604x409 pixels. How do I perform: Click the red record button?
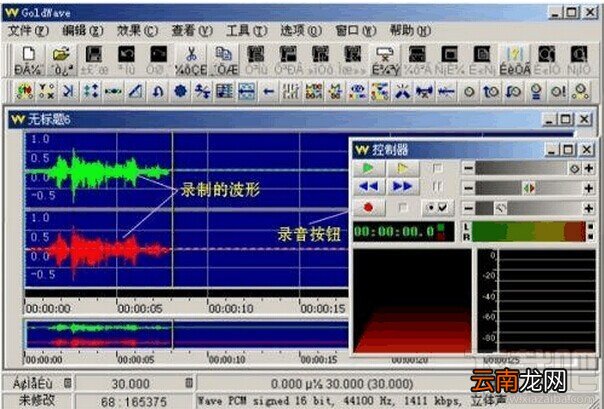tap(369, 208)
